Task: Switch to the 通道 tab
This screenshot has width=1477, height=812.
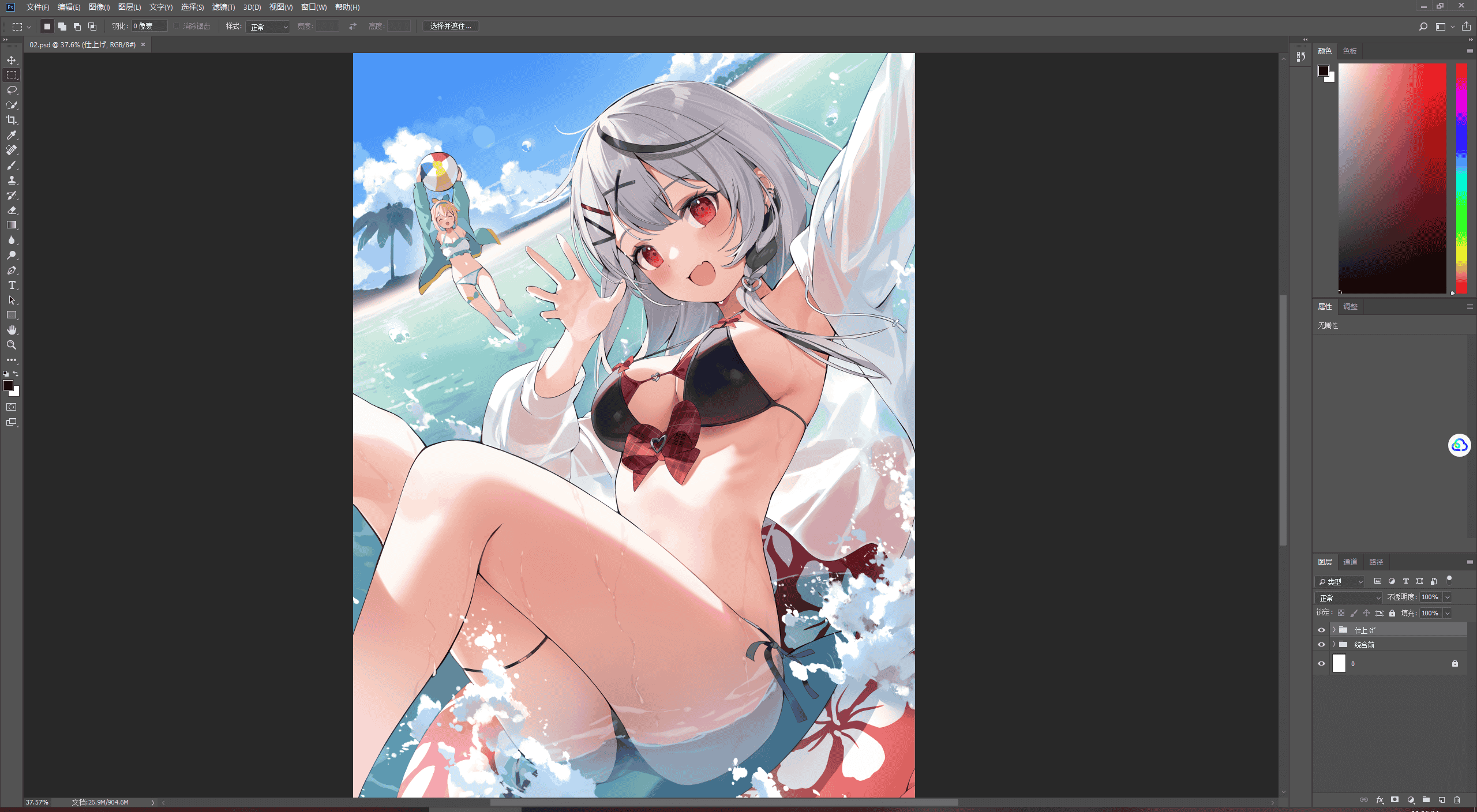Action: coord(1350,562)
